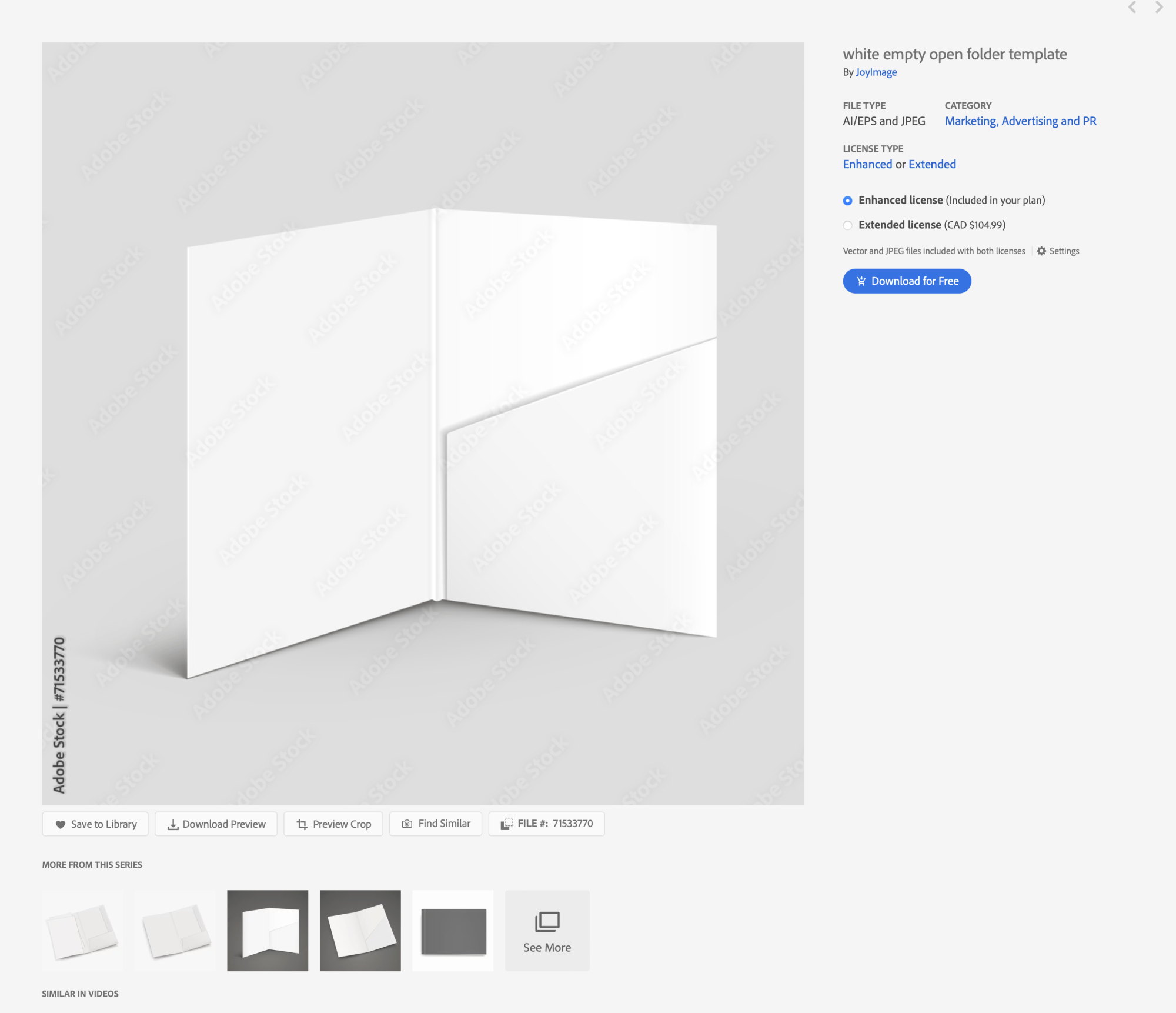Select Enhanced license radio button

(848, 200)
